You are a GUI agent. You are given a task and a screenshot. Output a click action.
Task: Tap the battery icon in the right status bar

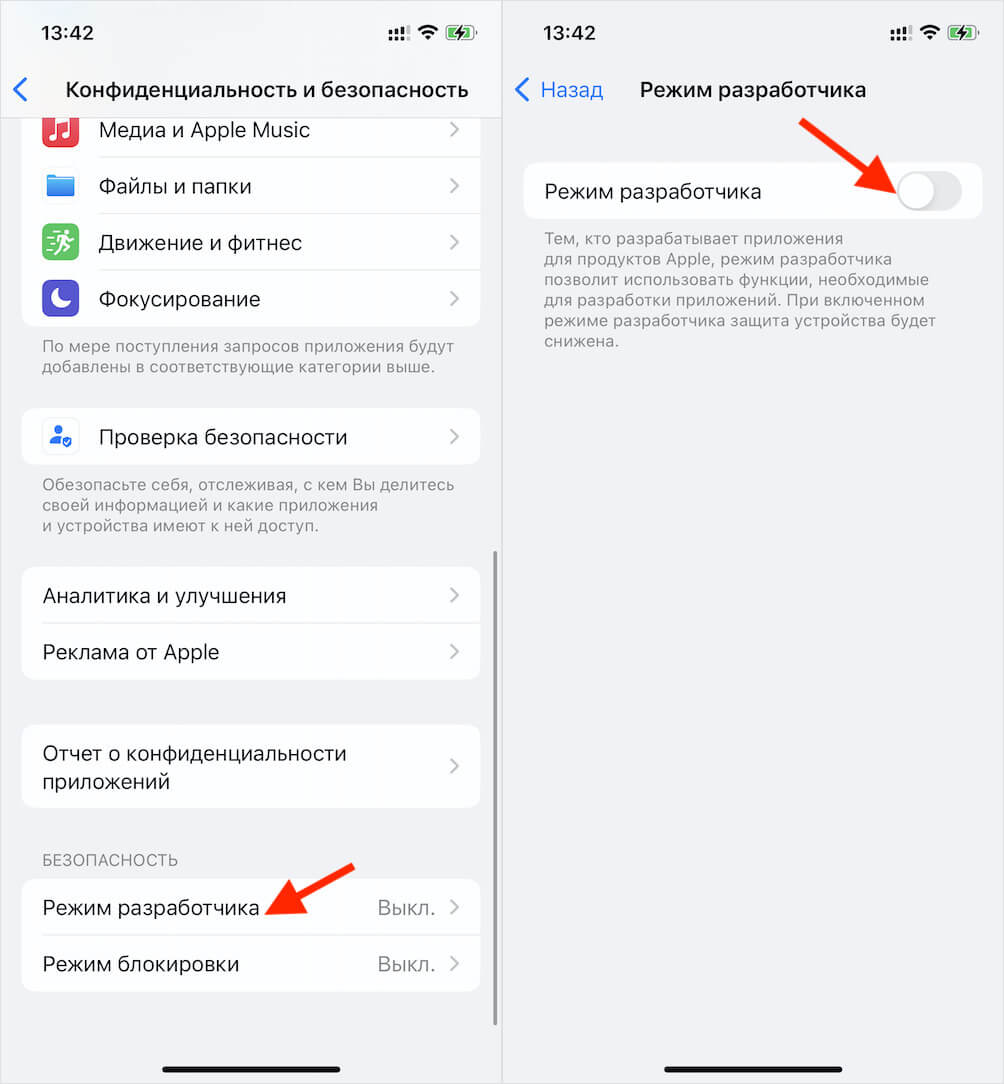[963, 32]
